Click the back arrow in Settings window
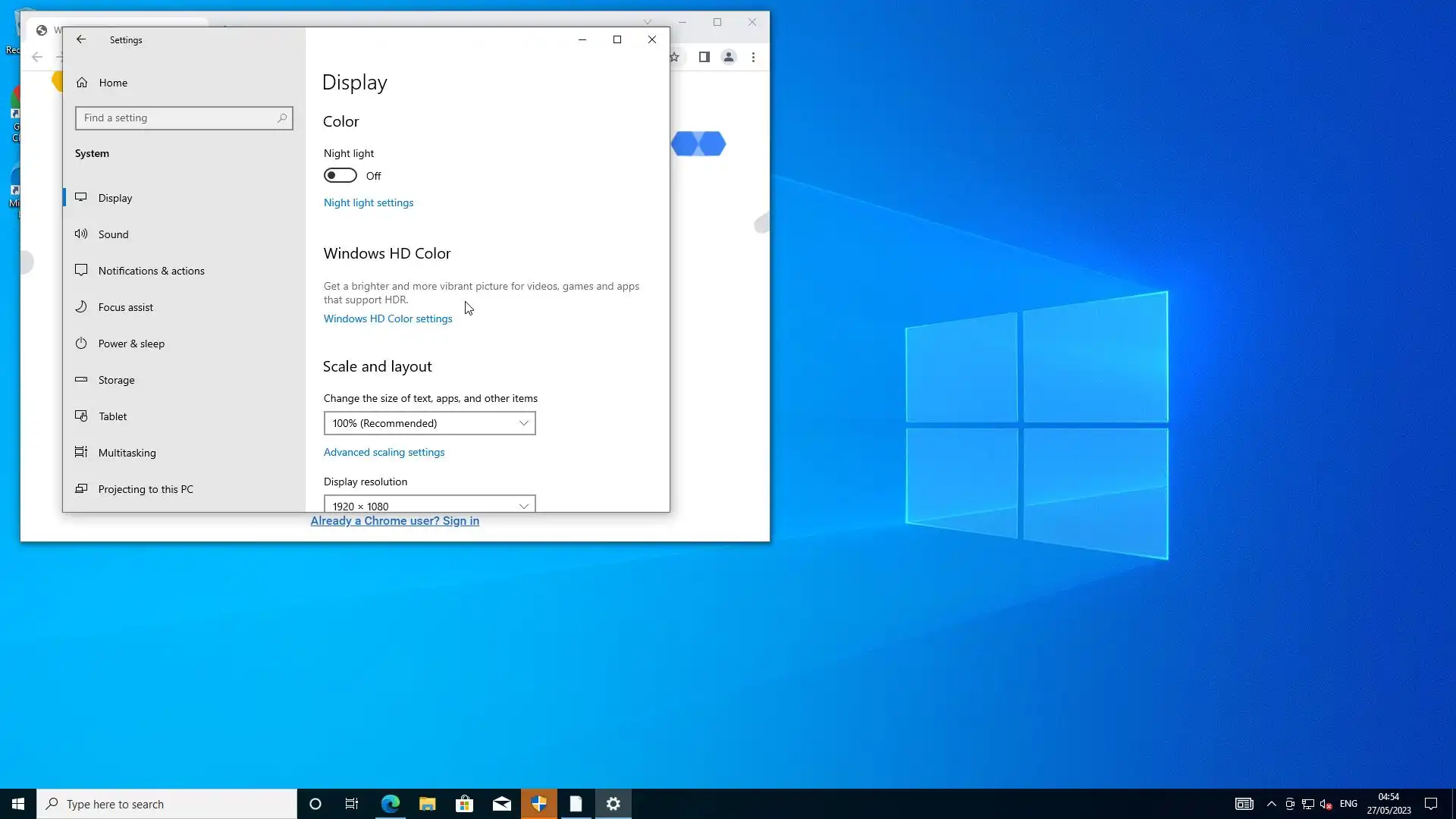 point(81,39)
